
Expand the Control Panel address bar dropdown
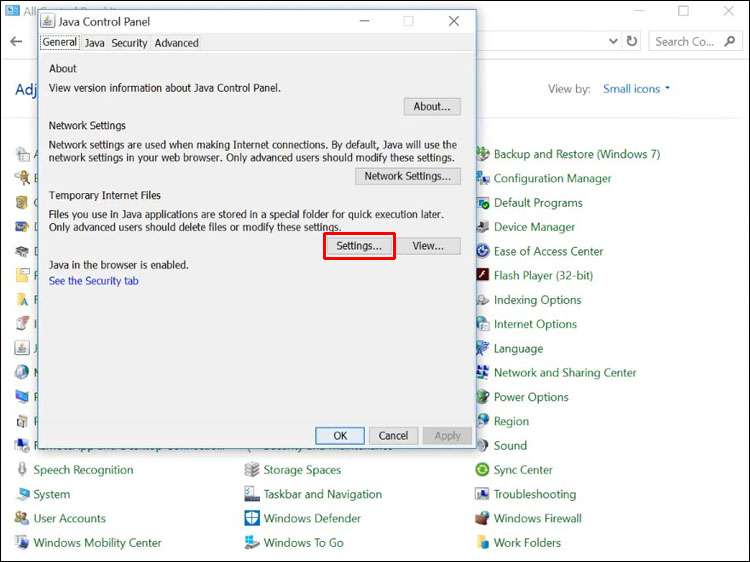pyautogui.click(x=613, y=41)
